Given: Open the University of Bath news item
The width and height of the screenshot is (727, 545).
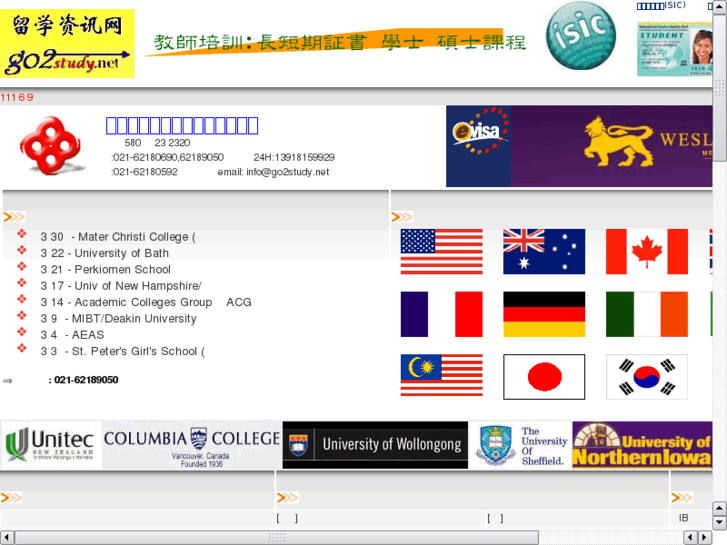Looking at the screenshot, I should pos(104,253).
